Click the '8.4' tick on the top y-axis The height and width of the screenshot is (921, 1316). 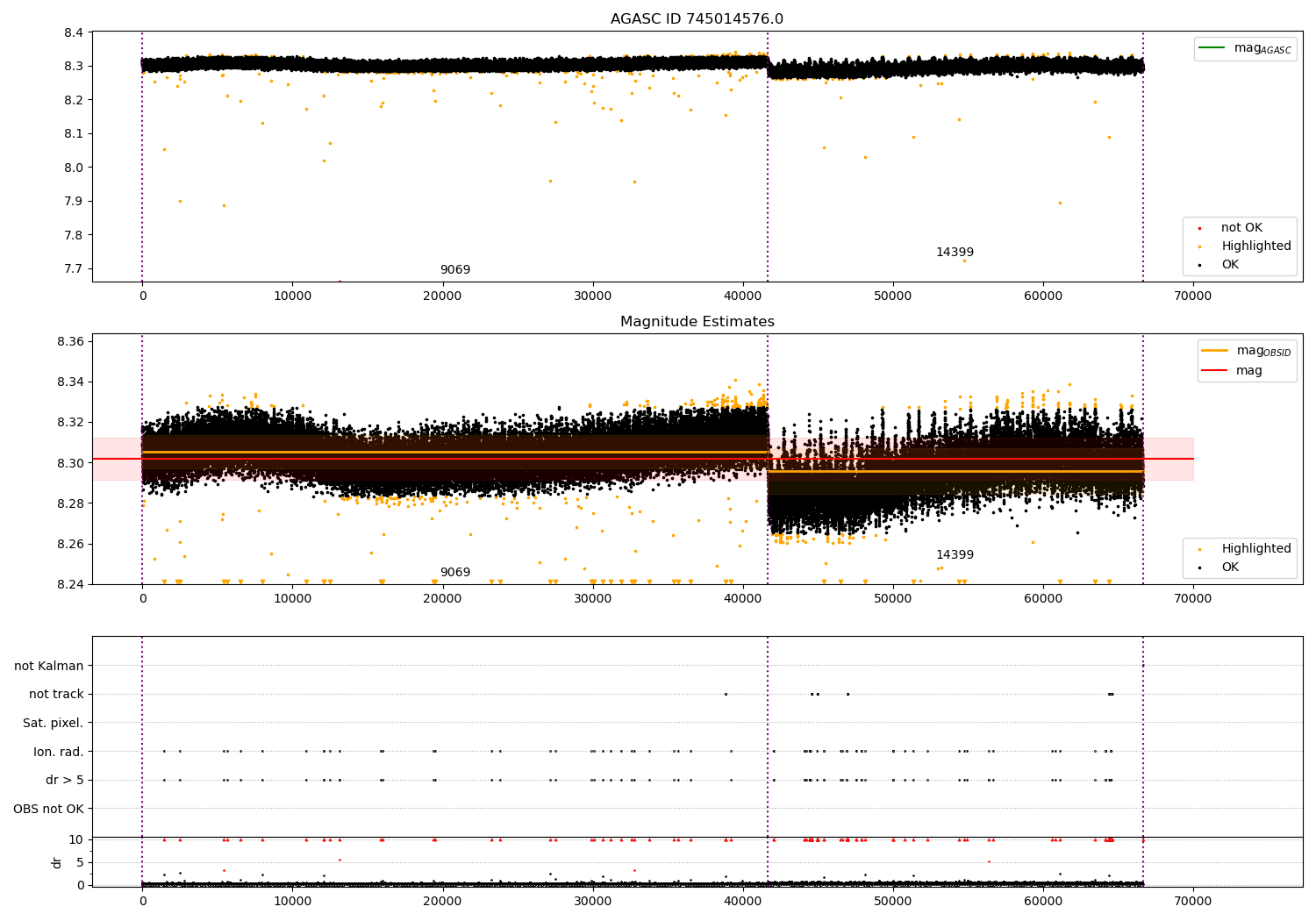[74, 32]
